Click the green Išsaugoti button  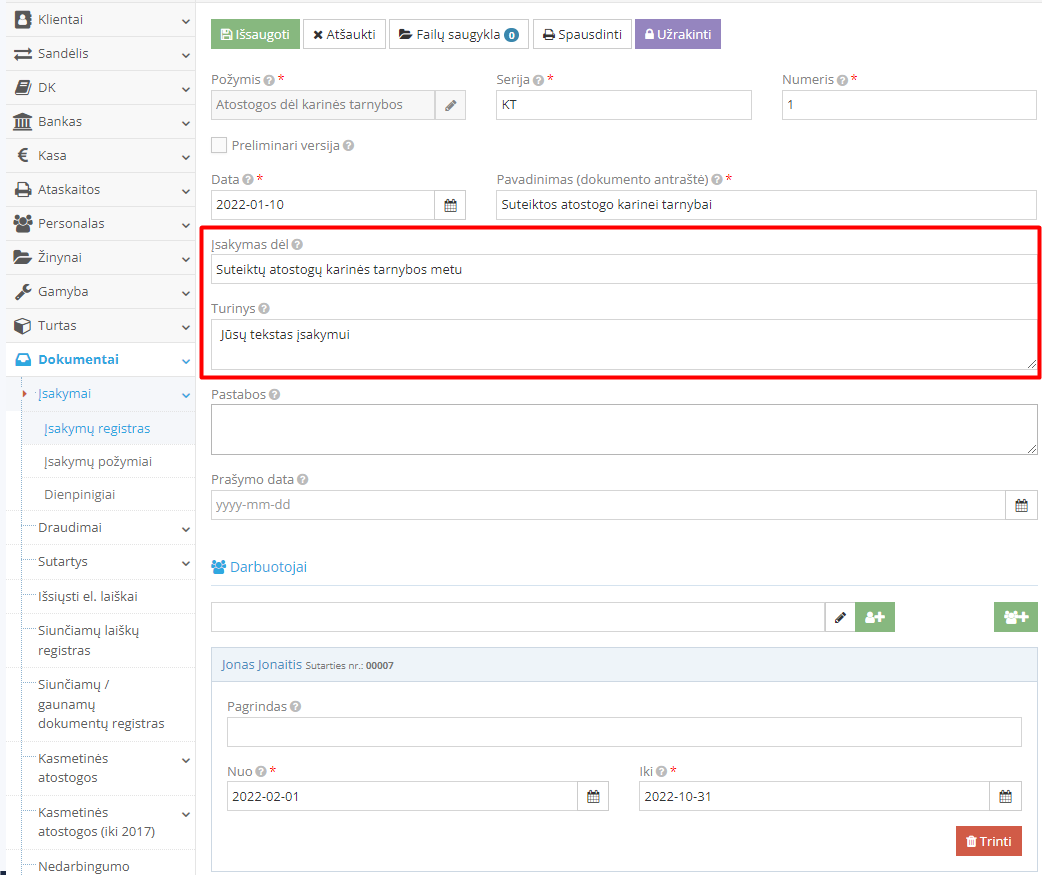point(255,34)
